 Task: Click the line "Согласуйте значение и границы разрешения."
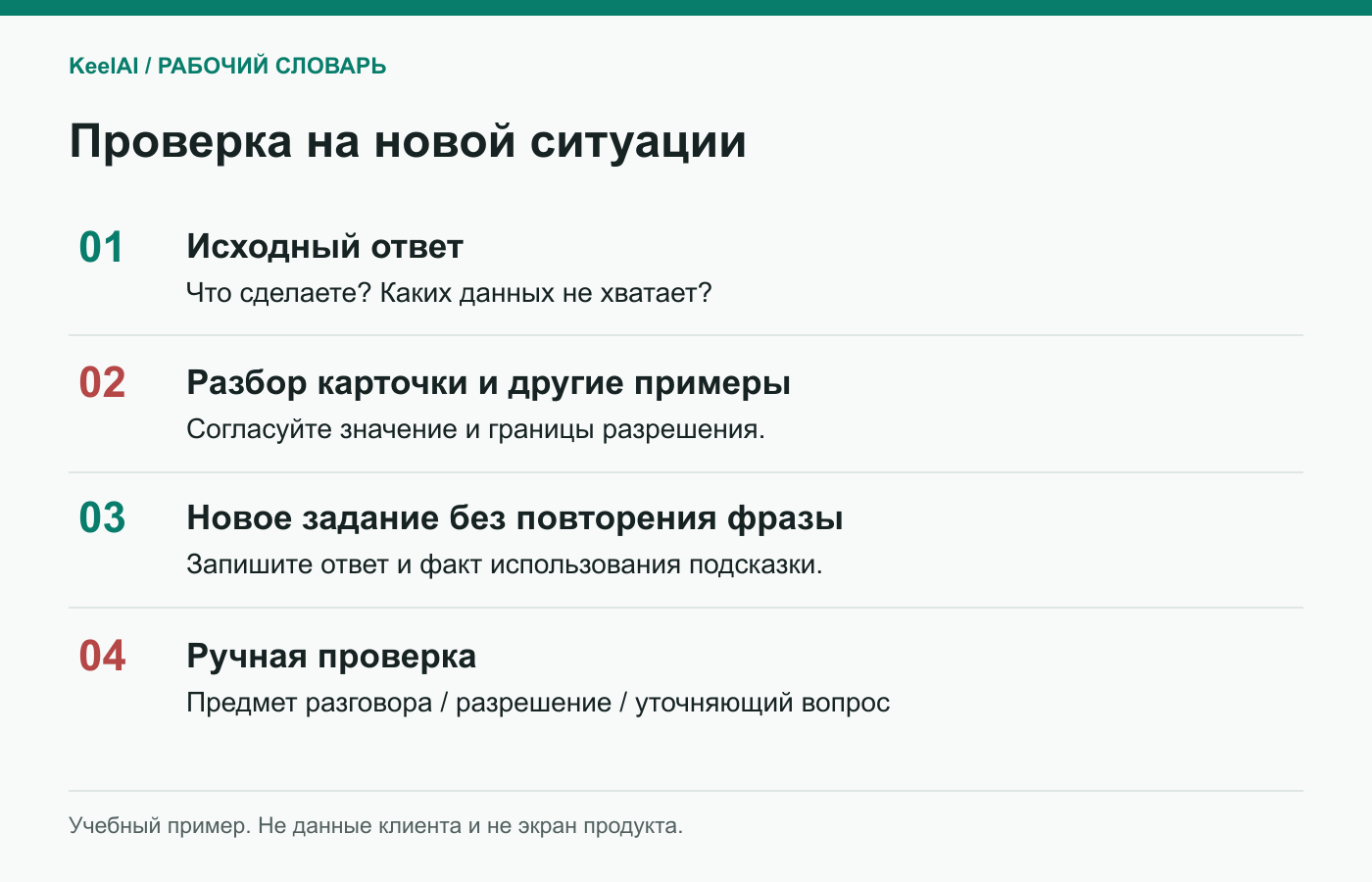[475, 429]
